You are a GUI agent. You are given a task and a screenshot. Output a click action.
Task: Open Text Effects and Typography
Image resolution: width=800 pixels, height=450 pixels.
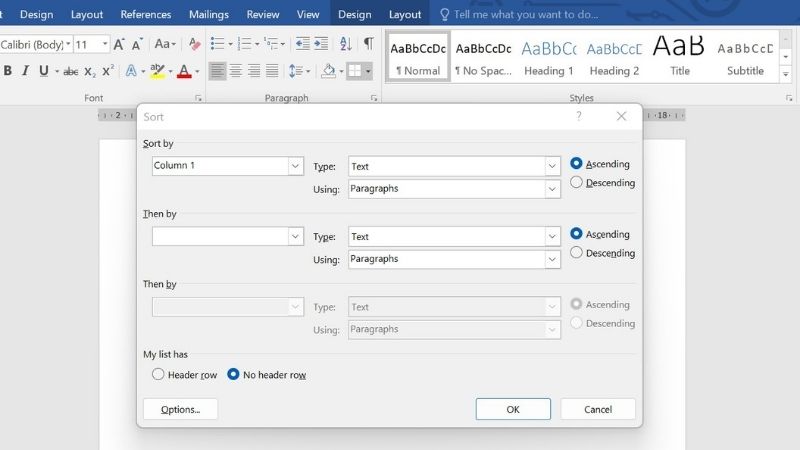coord(131,71)
